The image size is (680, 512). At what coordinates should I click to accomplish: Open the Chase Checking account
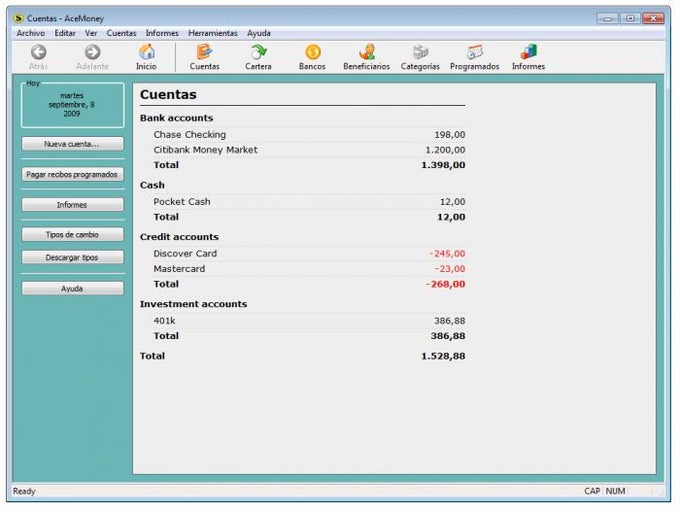coord(190,134)
